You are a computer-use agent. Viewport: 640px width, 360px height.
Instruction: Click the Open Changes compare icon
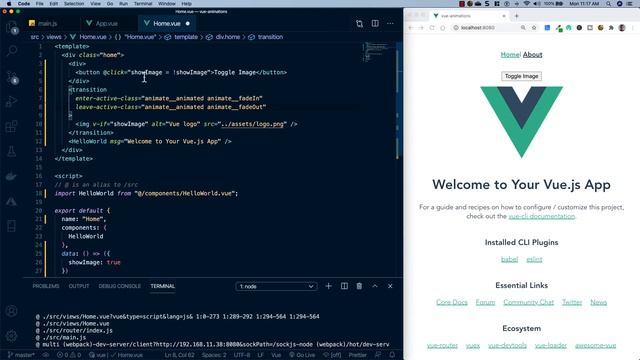pyautogui.click(x=359, y=24)
